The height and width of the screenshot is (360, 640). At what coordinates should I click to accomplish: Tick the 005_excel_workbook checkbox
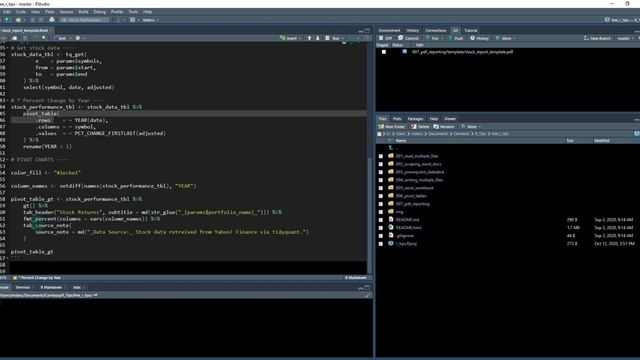[x=381, y=188]
